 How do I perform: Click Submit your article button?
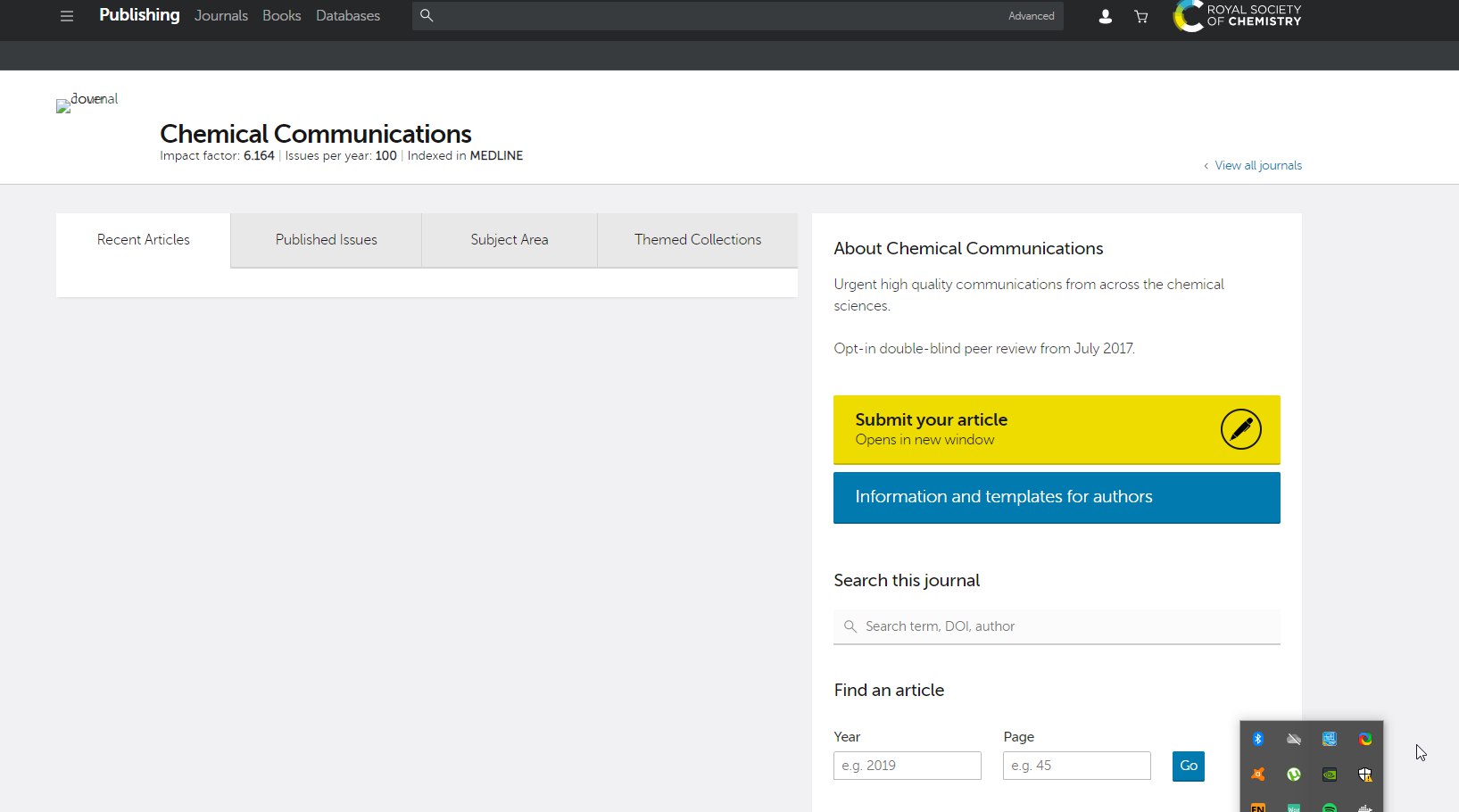[x=1057, y=429]
